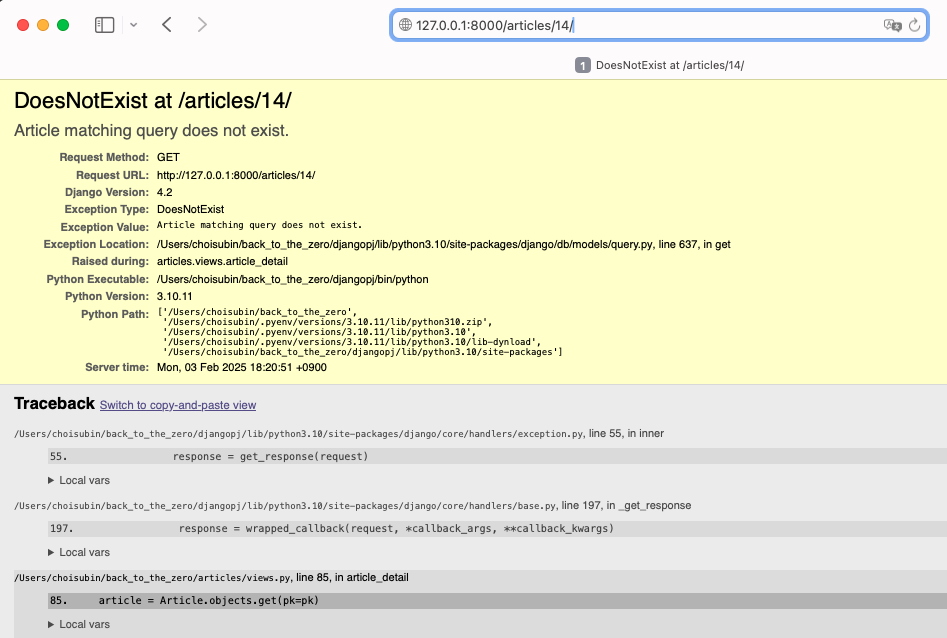Click the translate icon in address bar
Screen dimensions: 947x638
pyautogui.click(x=892, y=25)
